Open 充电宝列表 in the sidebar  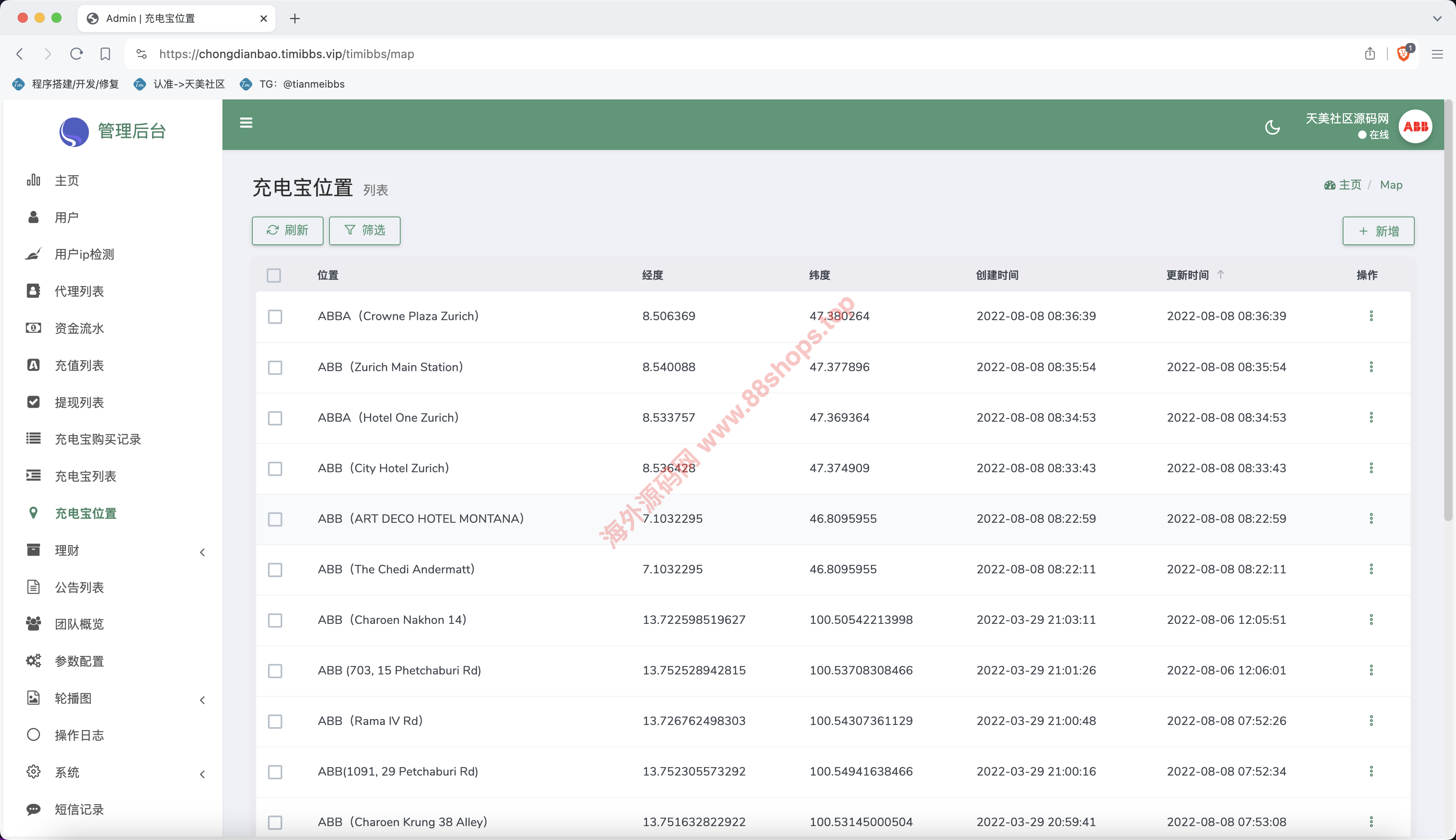(86, 476)
